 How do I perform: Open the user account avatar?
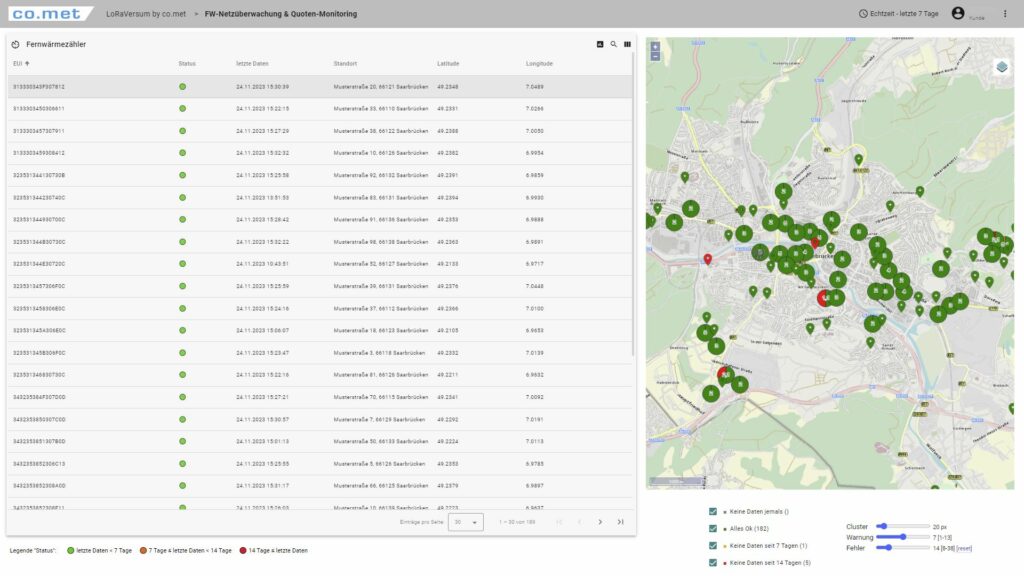pyautogui.click(x=958, y=13)
